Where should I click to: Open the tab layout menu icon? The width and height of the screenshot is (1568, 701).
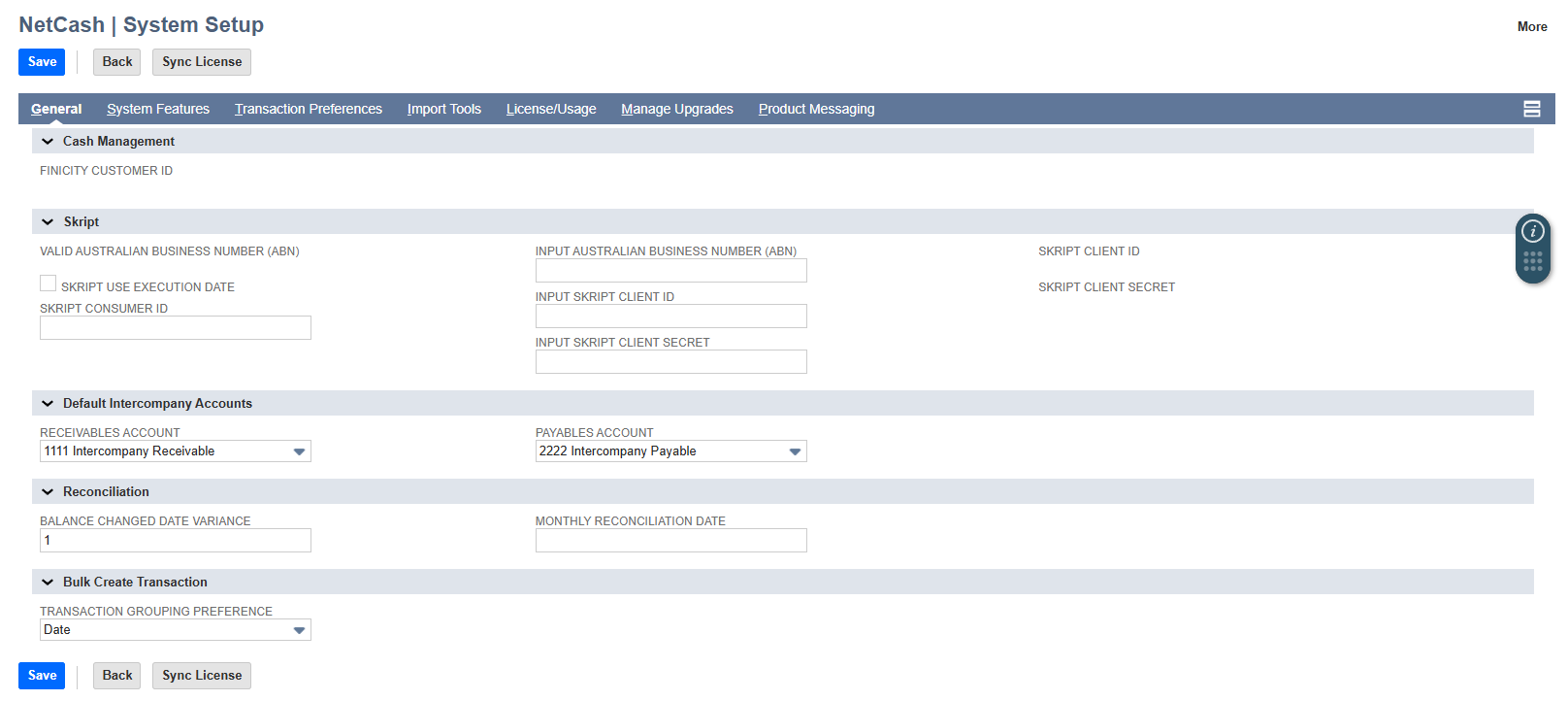1531,109
